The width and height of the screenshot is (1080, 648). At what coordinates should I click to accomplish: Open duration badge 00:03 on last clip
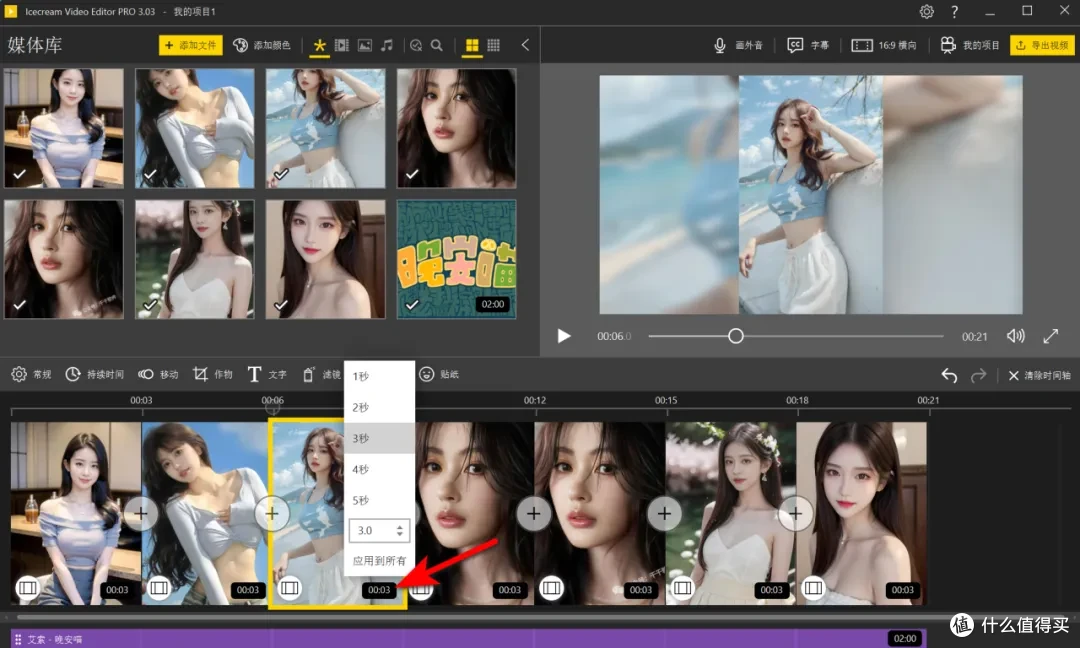pos(902,589)
